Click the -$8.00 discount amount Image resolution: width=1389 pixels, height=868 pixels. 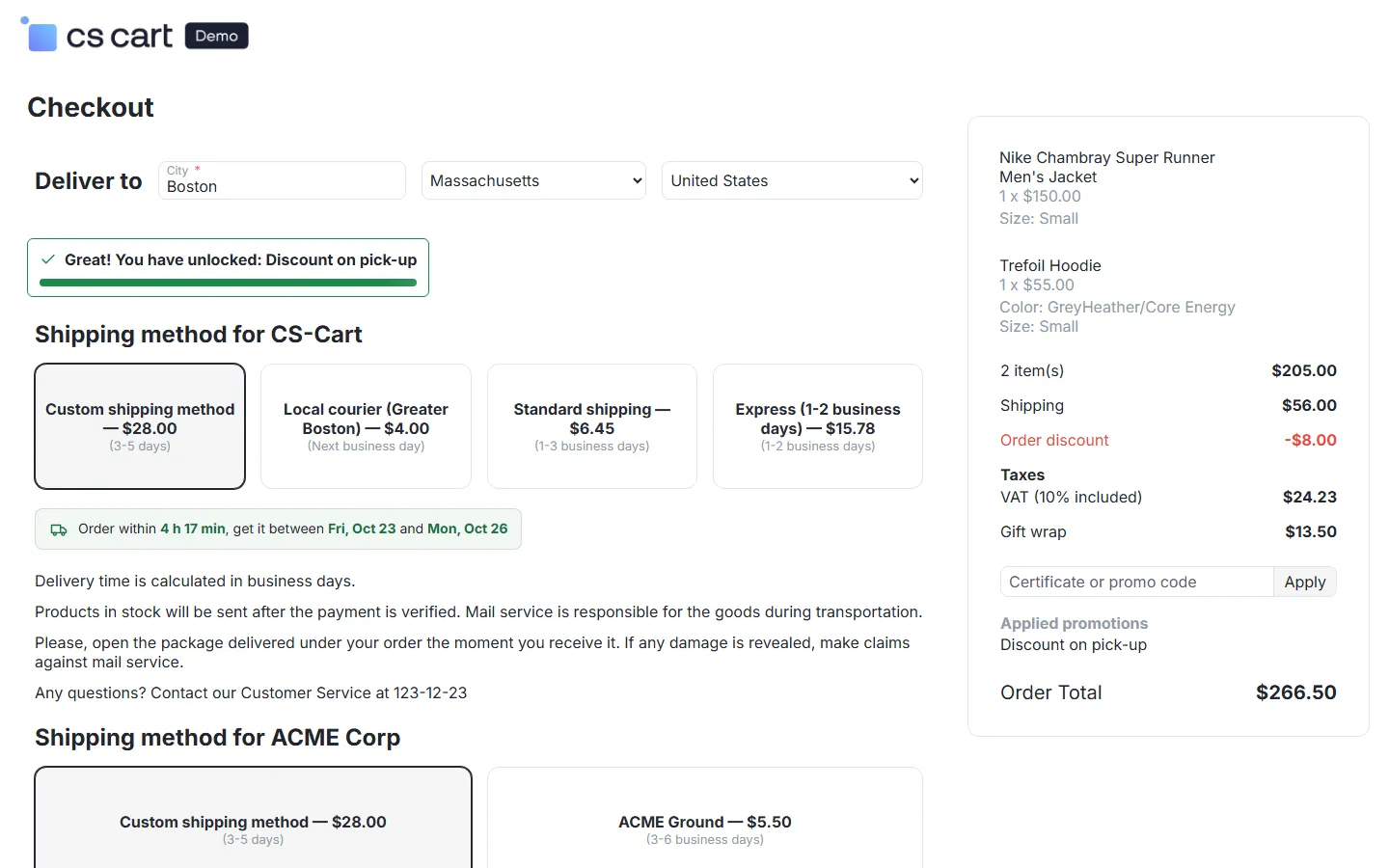pos(1310,440)
